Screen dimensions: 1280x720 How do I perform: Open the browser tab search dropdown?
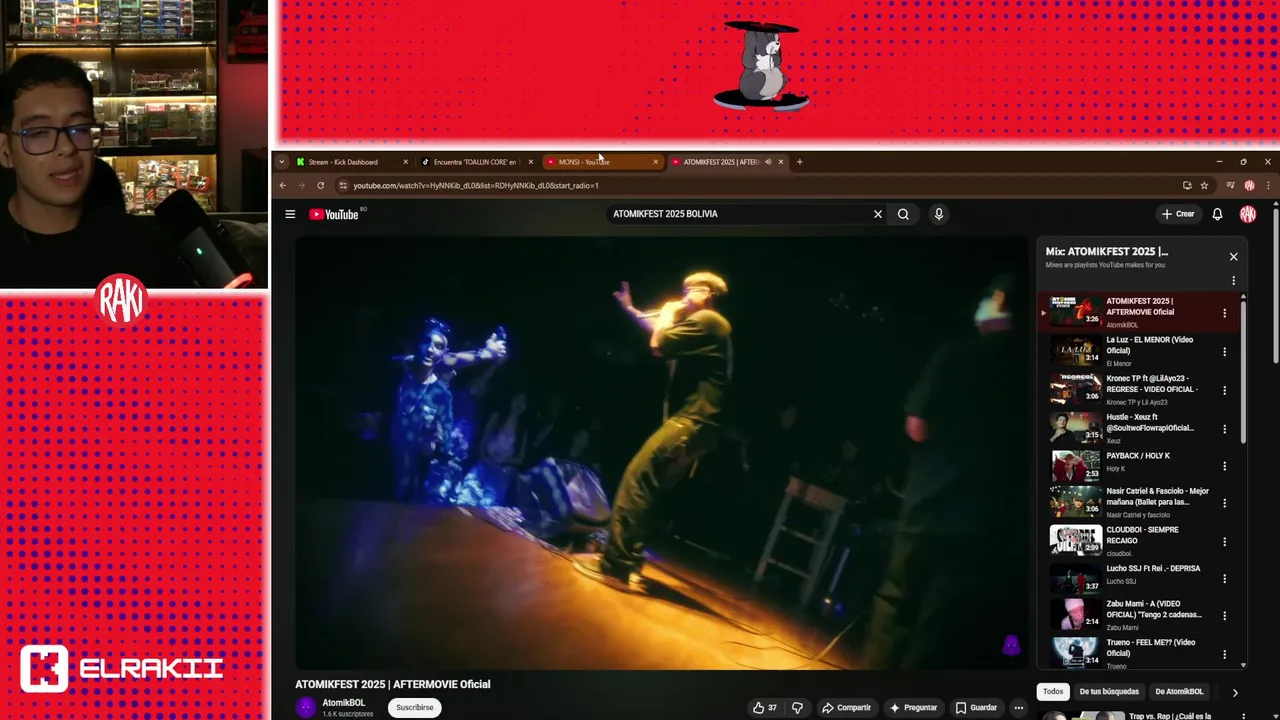(x=282, y=162)
